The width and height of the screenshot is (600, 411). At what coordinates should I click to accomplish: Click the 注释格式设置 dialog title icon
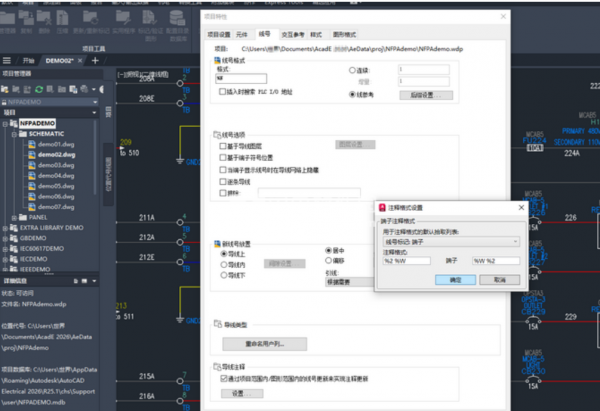coord(382,207)
